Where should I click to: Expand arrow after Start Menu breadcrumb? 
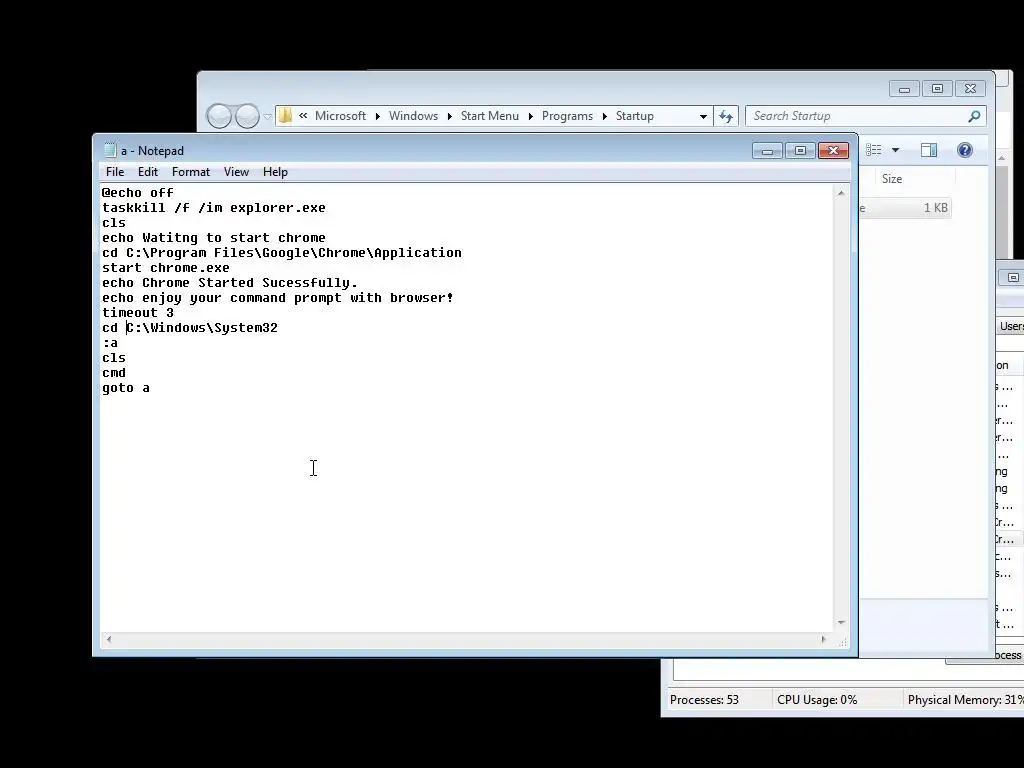click(530, 116)
